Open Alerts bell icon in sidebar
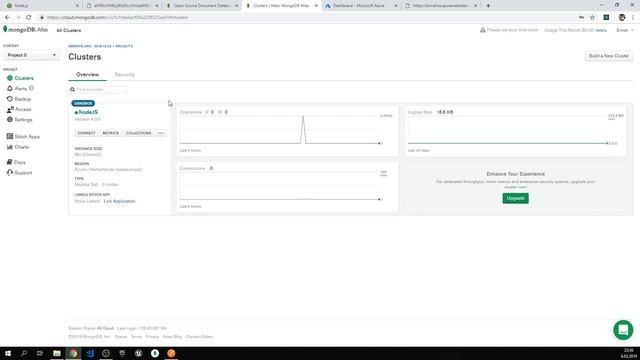This screenshot has width=640, height=360. click(10, 89)
